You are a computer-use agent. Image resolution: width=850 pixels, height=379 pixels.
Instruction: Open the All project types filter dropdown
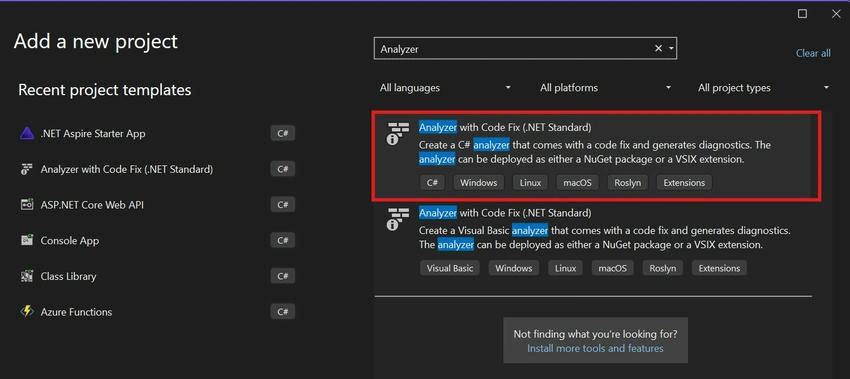pyautogui.click(x=763, y=88)
